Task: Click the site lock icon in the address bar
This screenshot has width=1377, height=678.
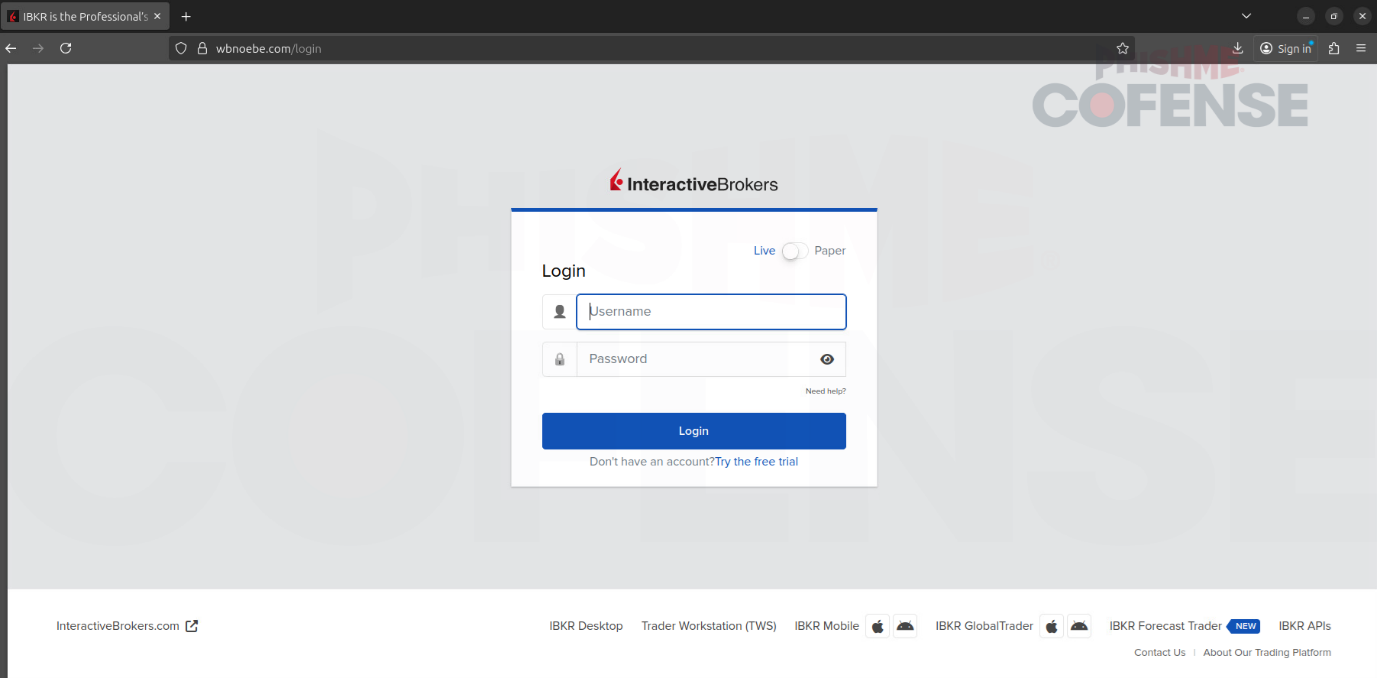Action: click(202, 48)
